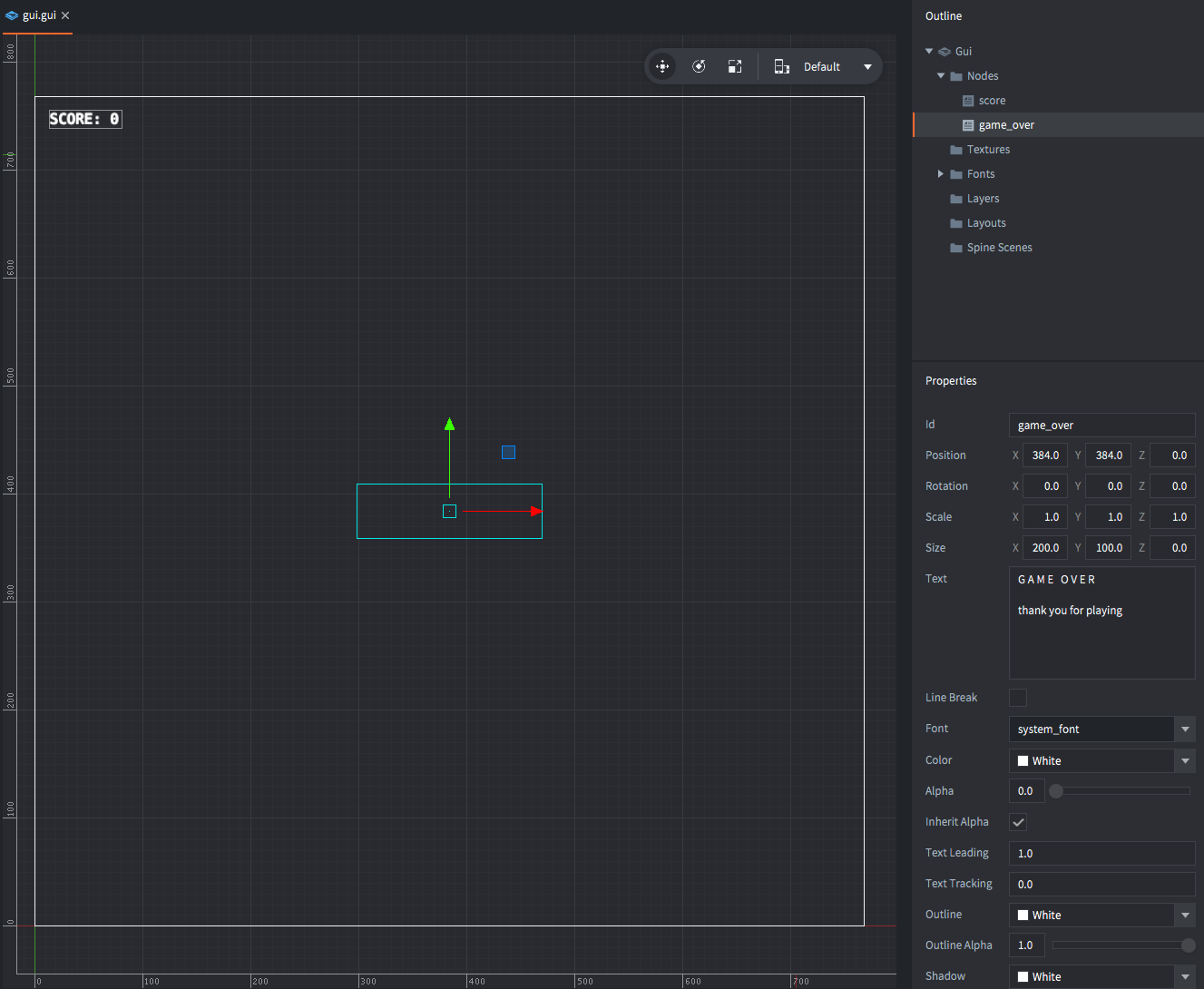1204x989 pixels.
Task: Enable the Line Break checkbox
Action: [x=1018, y=698]
